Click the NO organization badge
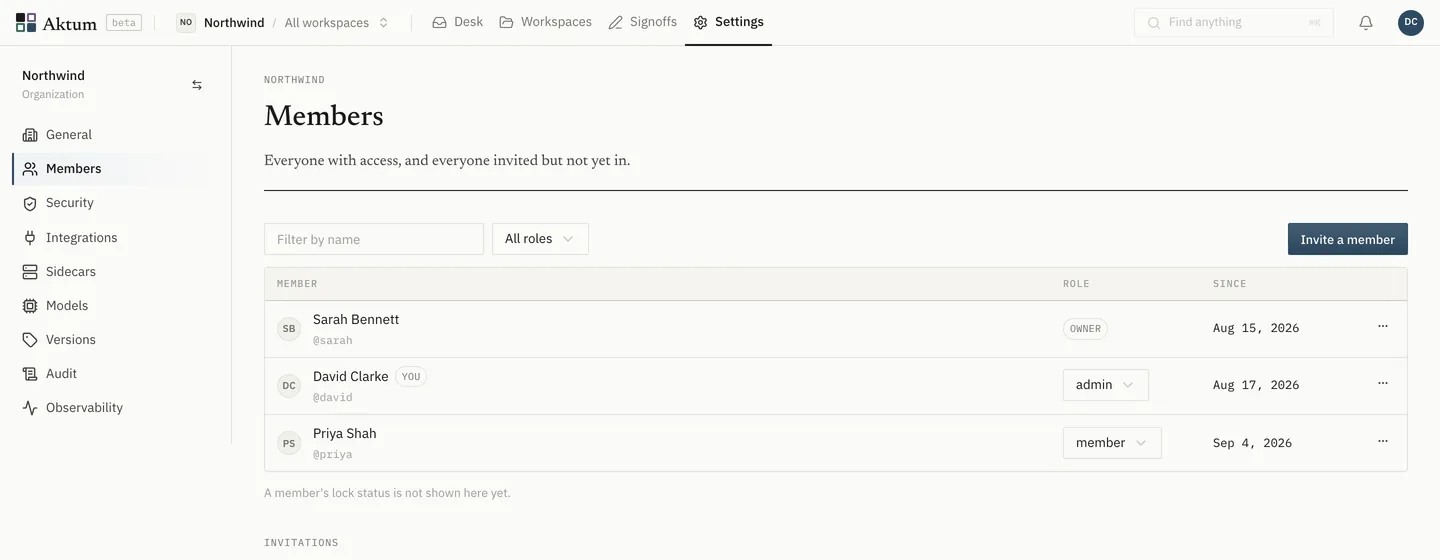This screenshot has height=560, width=1440. coord(186,22)
